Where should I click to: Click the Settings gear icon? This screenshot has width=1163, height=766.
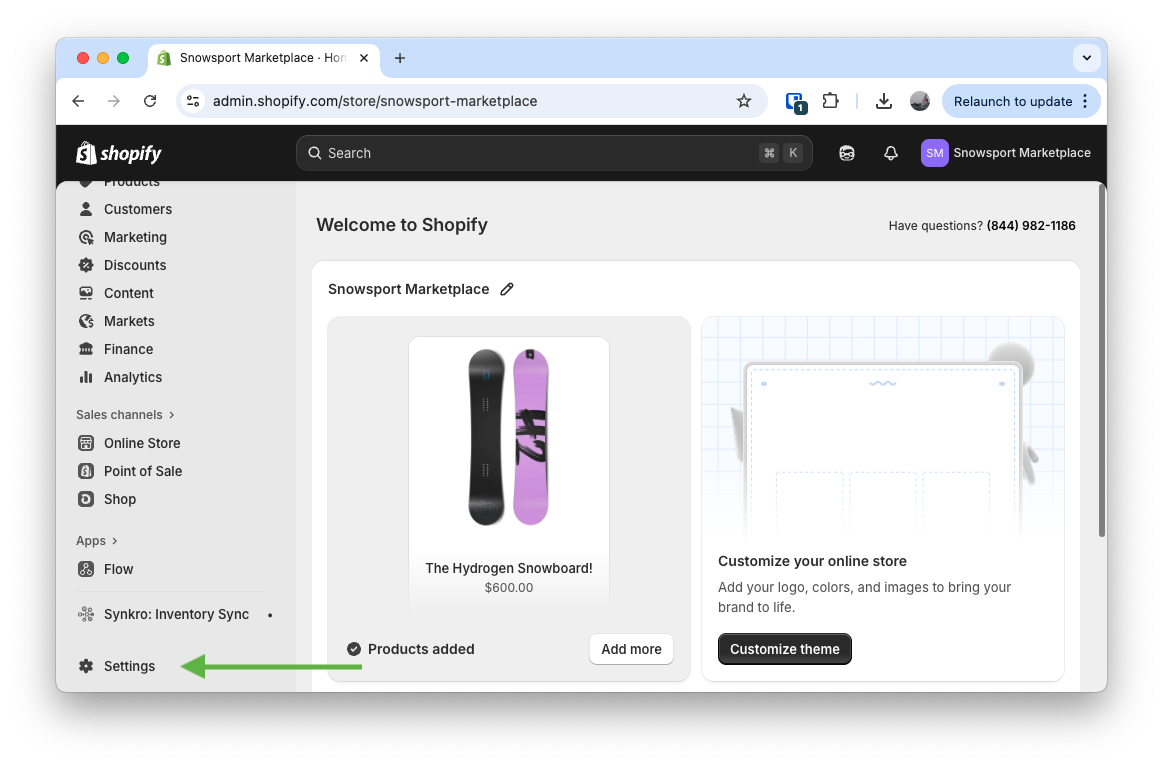86,666
